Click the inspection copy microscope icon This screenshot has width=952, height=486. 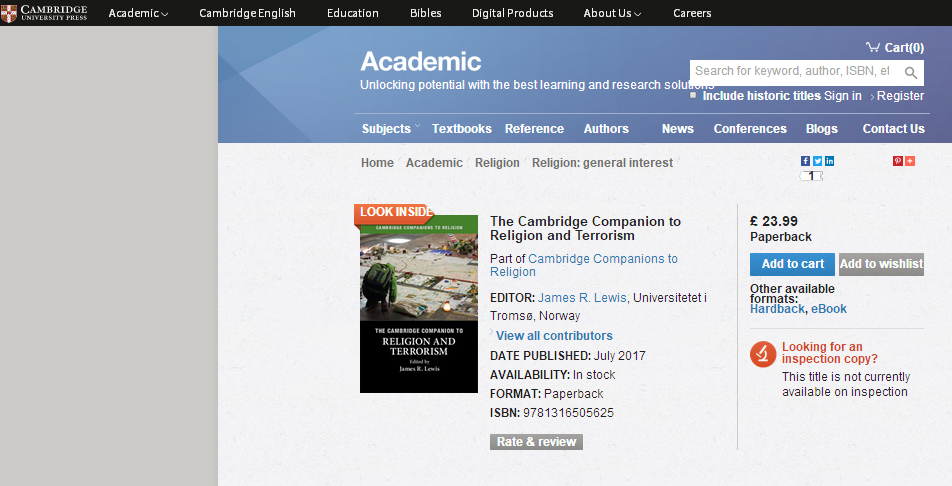click(763, 354)
